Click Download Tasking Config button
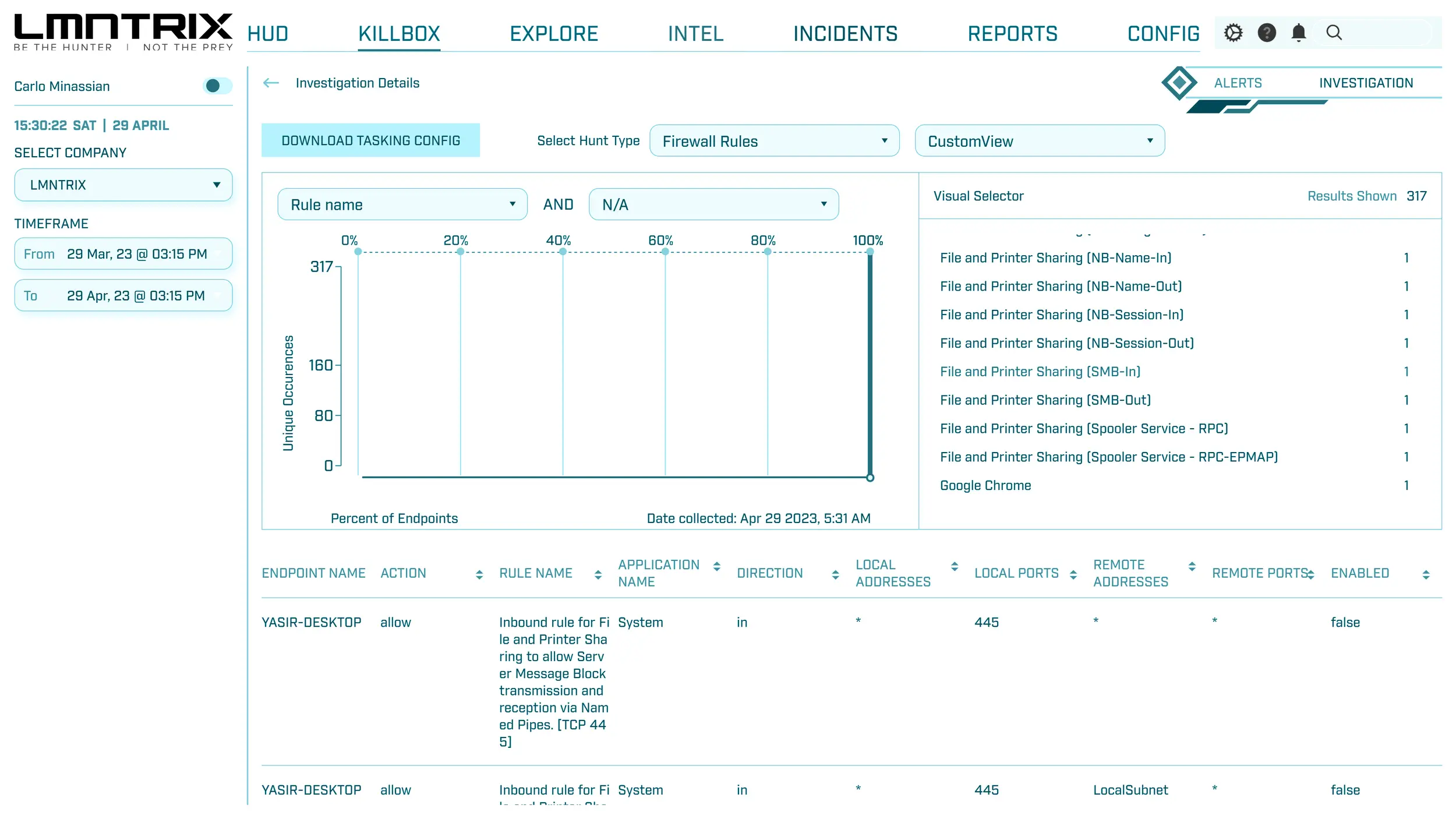This screenshot has height=819, width=1456. 370,141
